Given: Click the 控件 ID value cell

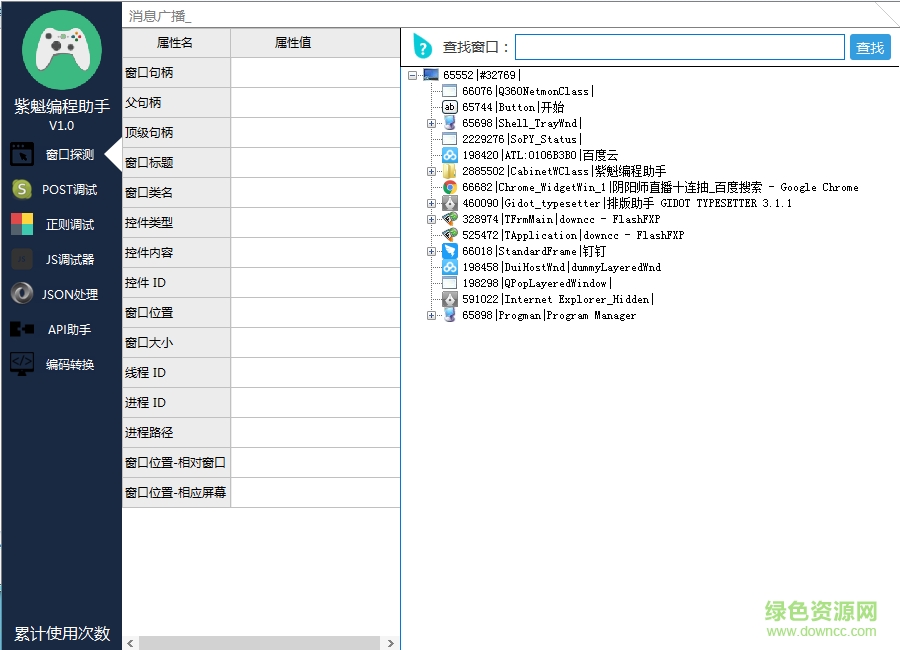Looking at the screenshot, I should [315, 283].
